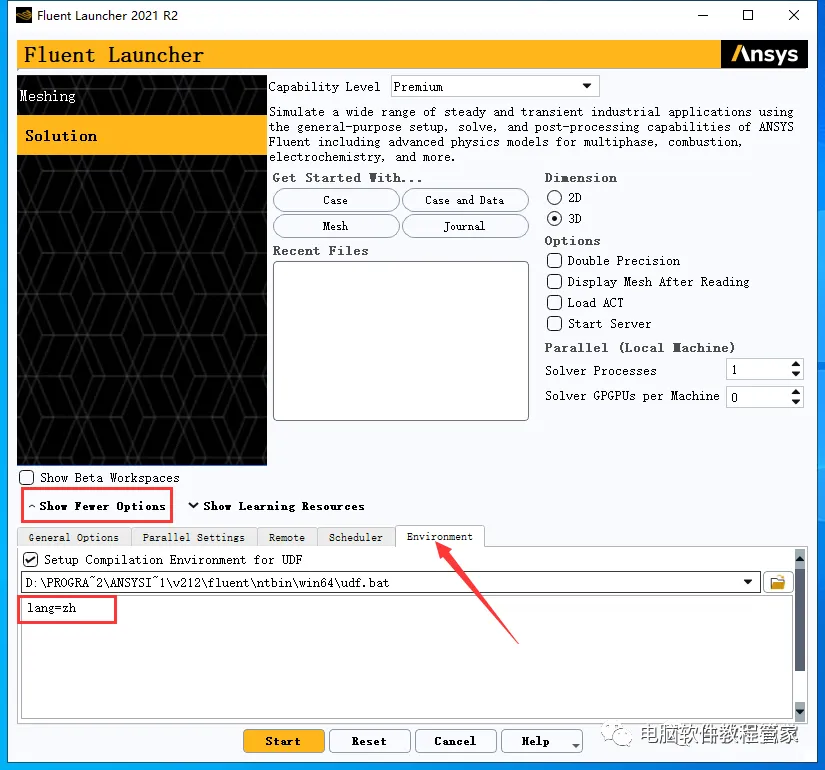Decrease Solver GPGPUs per Machine value
Image resolution: width=825 pixels, height=770 pixels.
(796, 401)
